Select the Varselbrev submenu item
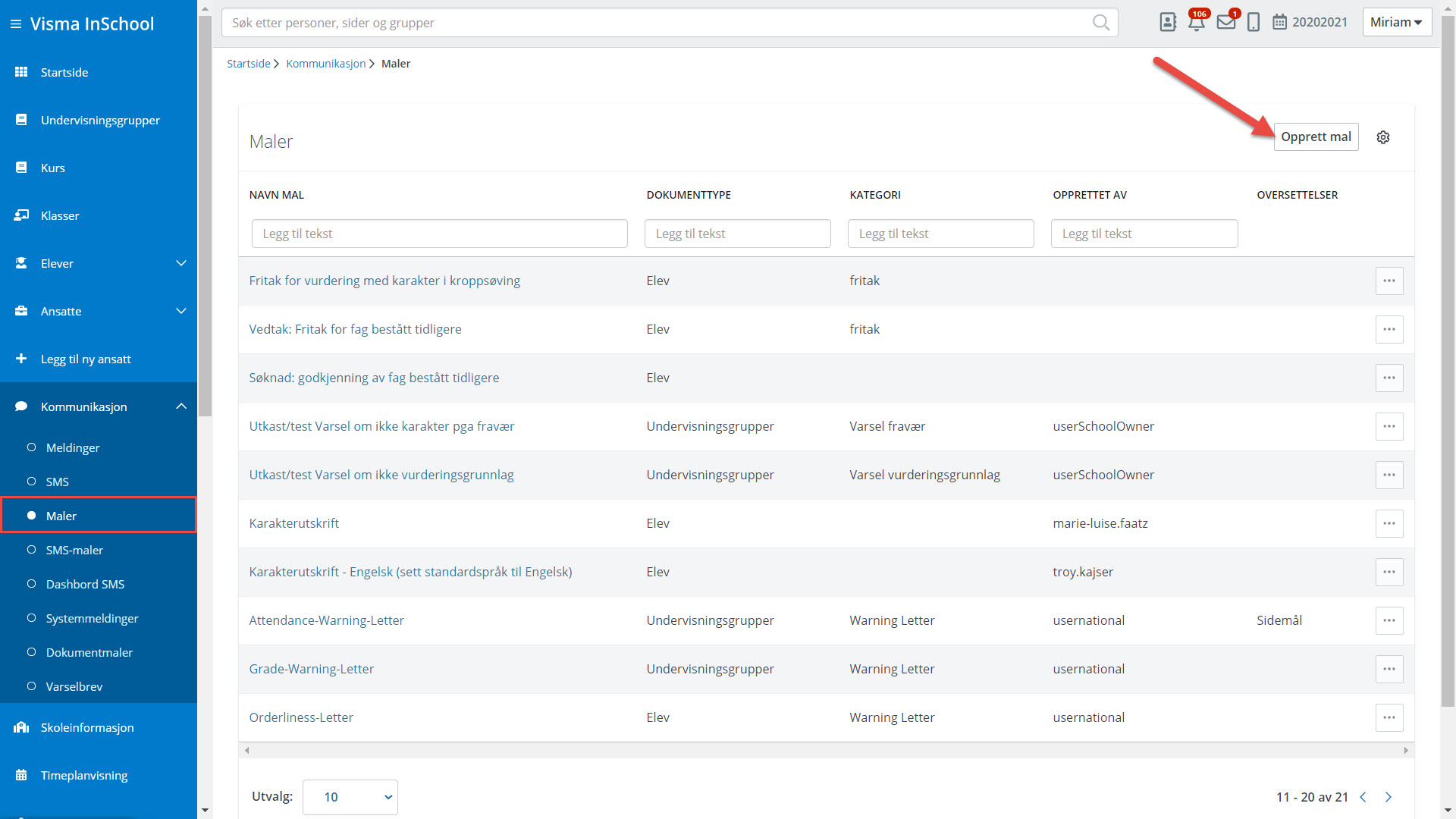Image resolution: width=1456 pixels, height=819 pixels. (x=74, y=686)
